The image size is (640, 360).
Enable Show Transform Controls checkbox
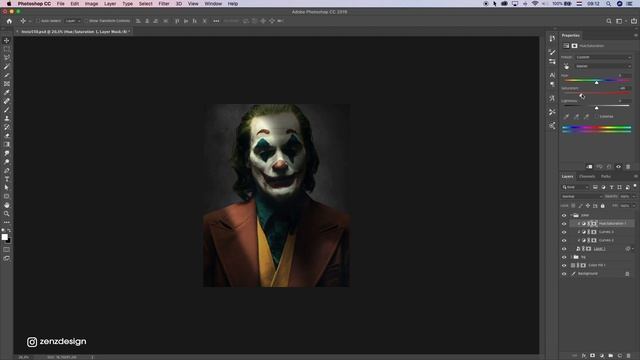(86, 21)
